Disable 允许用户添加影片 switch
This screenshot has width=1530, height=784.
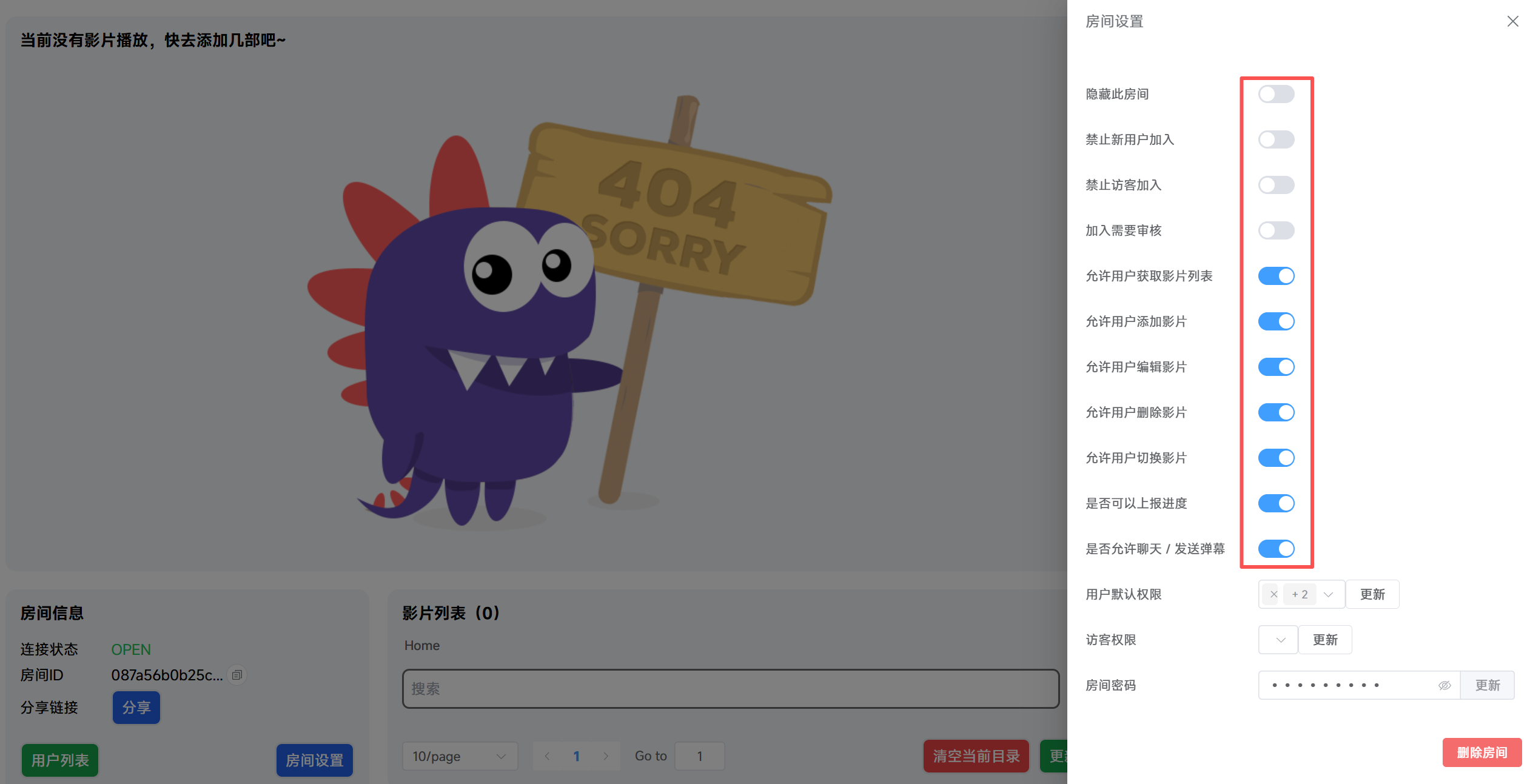pyautogui.click(x=1276, y=321)
